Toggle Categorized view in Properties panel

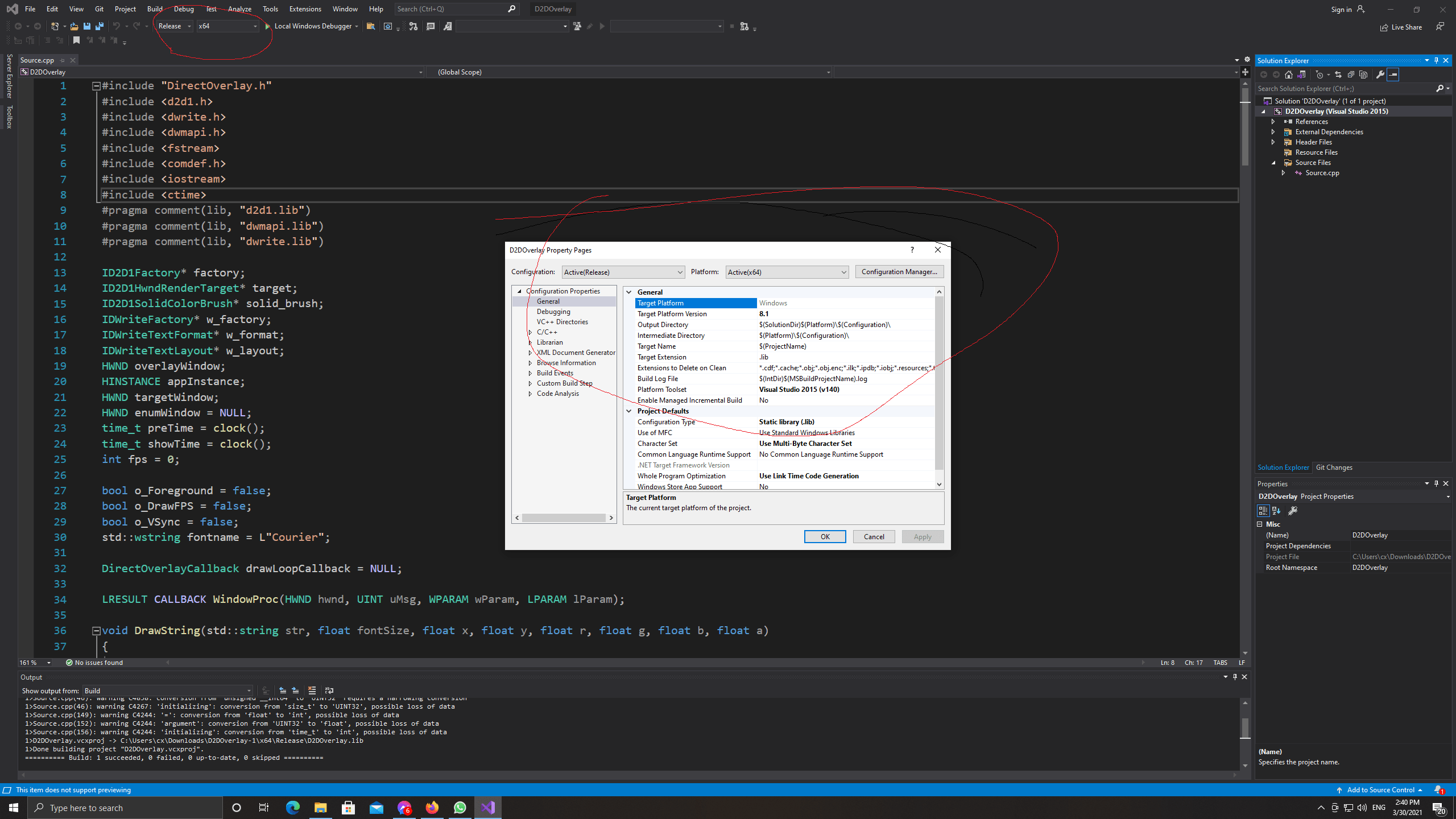tap(1263, 511)
